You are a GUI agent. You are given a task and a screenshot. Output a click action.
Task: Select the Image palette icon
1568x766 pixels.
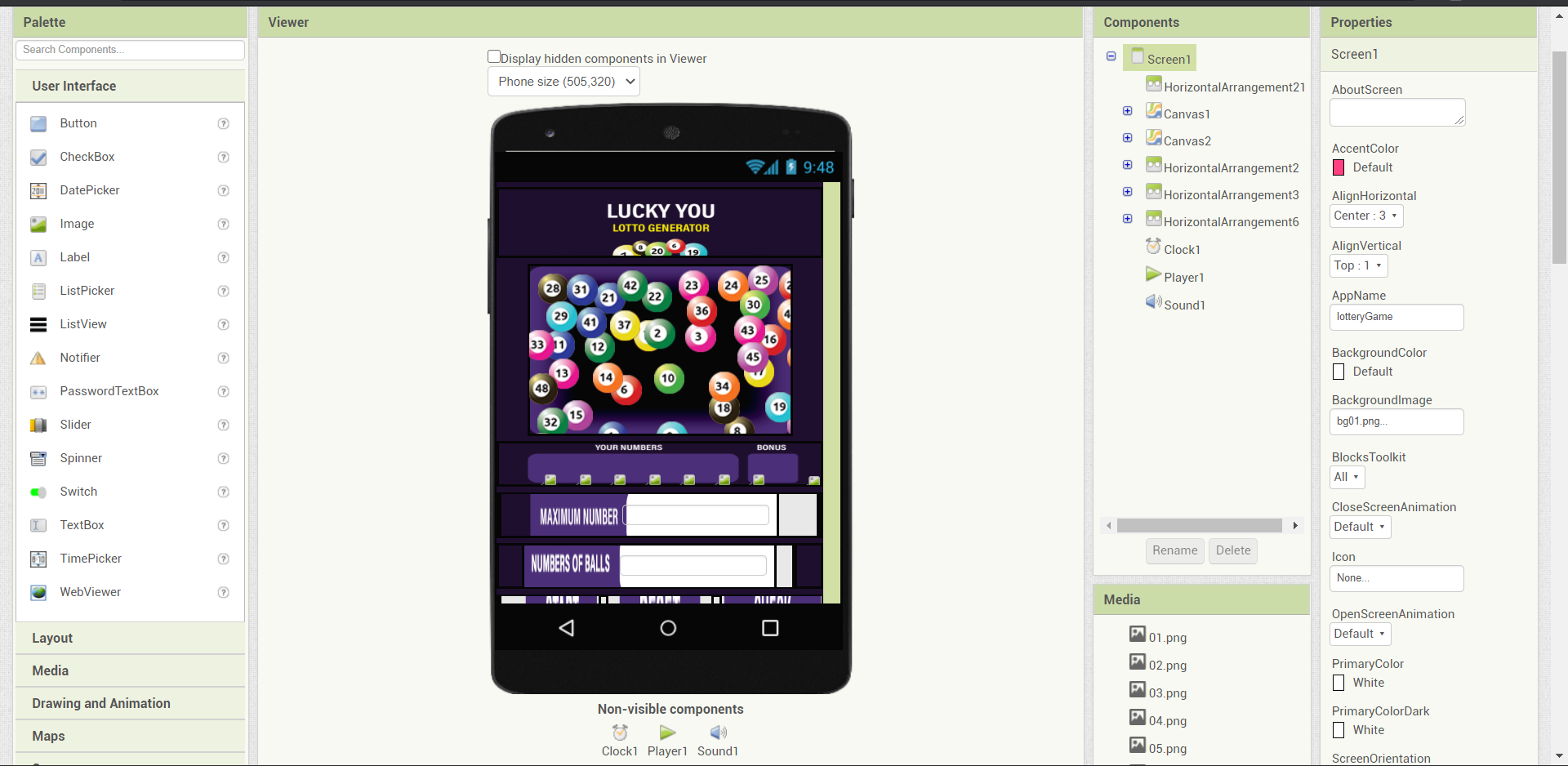tap(38, 225)
